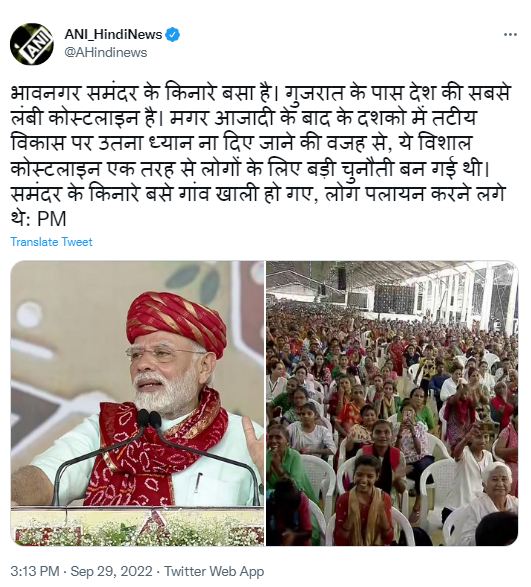Image resolution: width=531 pixels, height=587 pixels.
Task: Click the word भावनगर starting the tweet
Action: click(x=45, y=93)
